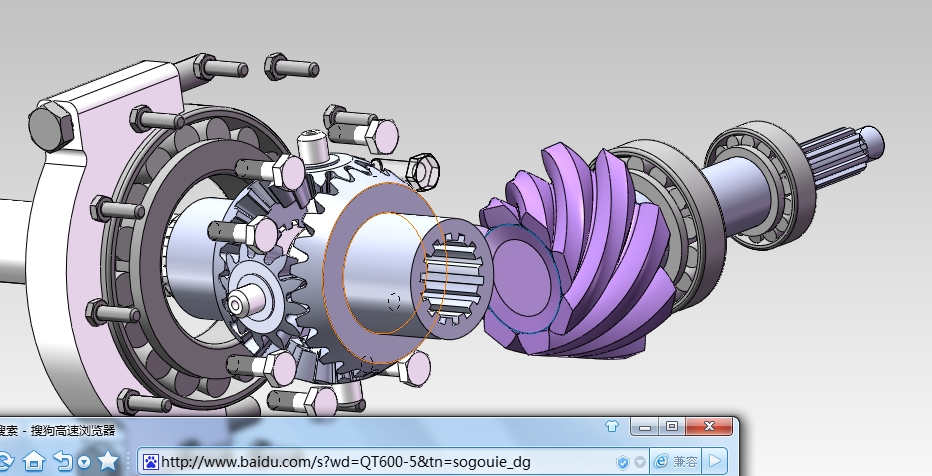Select the small bearing on the pinion shaft
Screen dimensions: 932x476
(761, 185)
